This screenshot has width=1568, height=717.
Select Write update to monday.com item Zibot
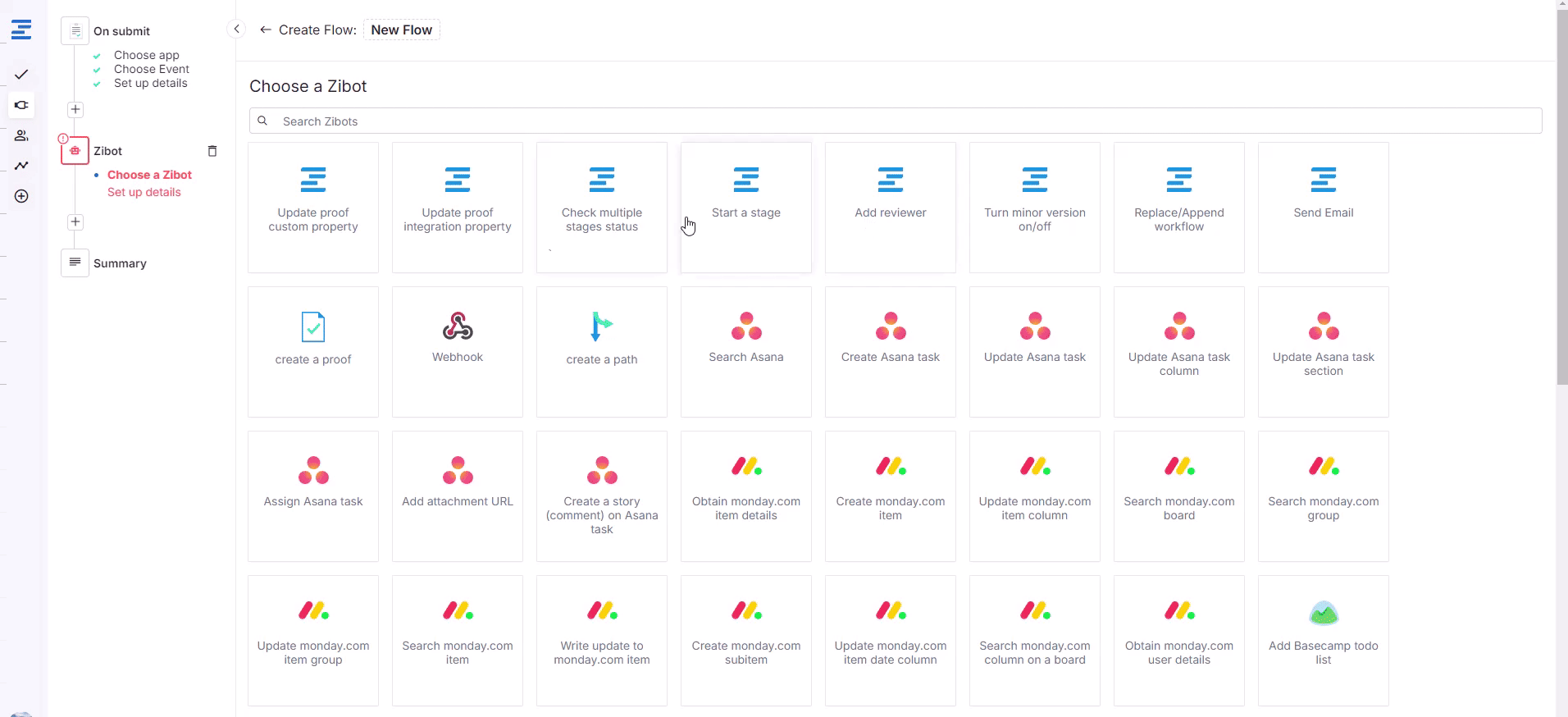602,641
